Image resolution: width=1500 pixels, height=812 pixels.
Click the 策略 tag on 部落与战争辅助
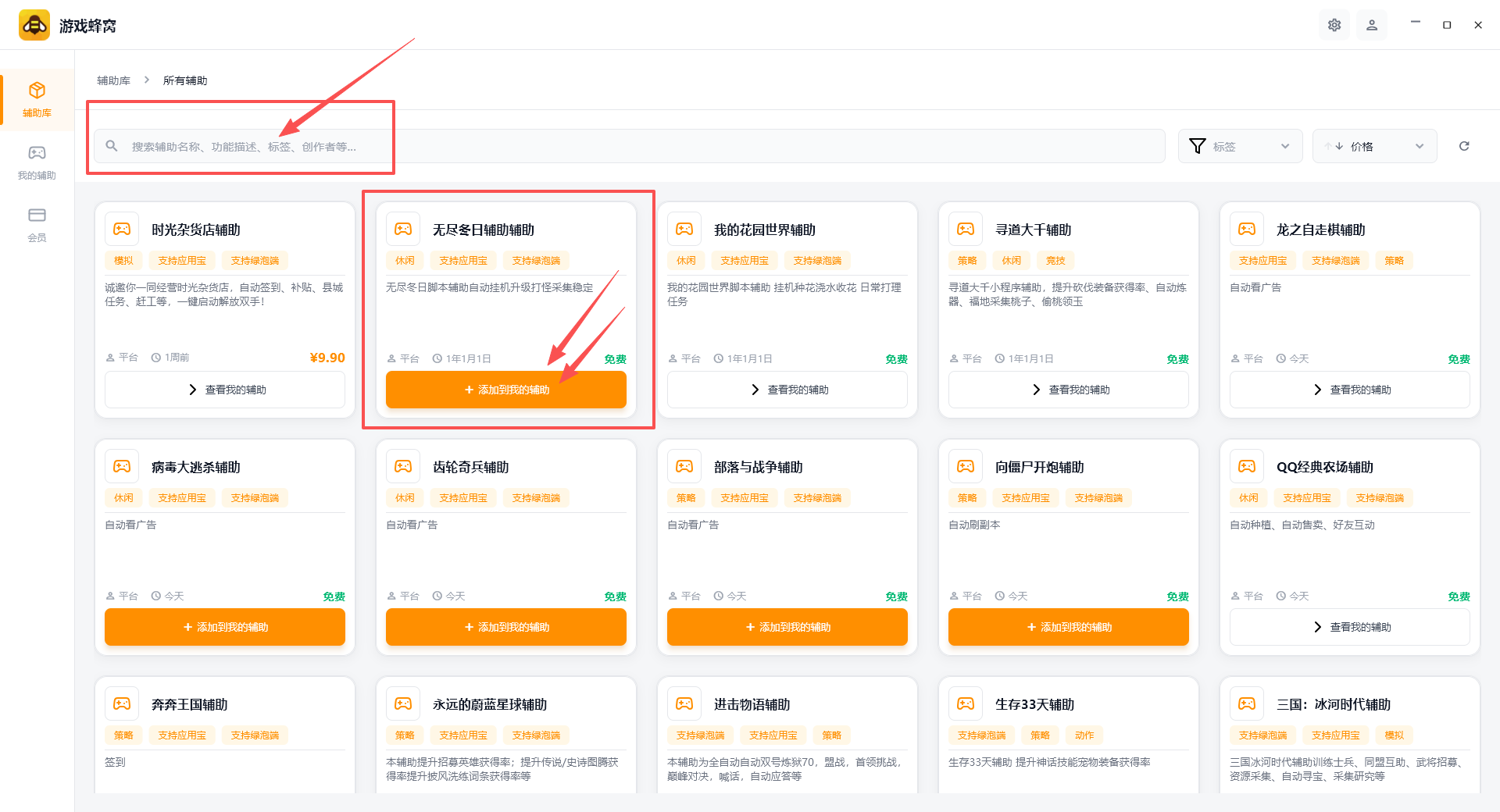click(x=686, y=498)
